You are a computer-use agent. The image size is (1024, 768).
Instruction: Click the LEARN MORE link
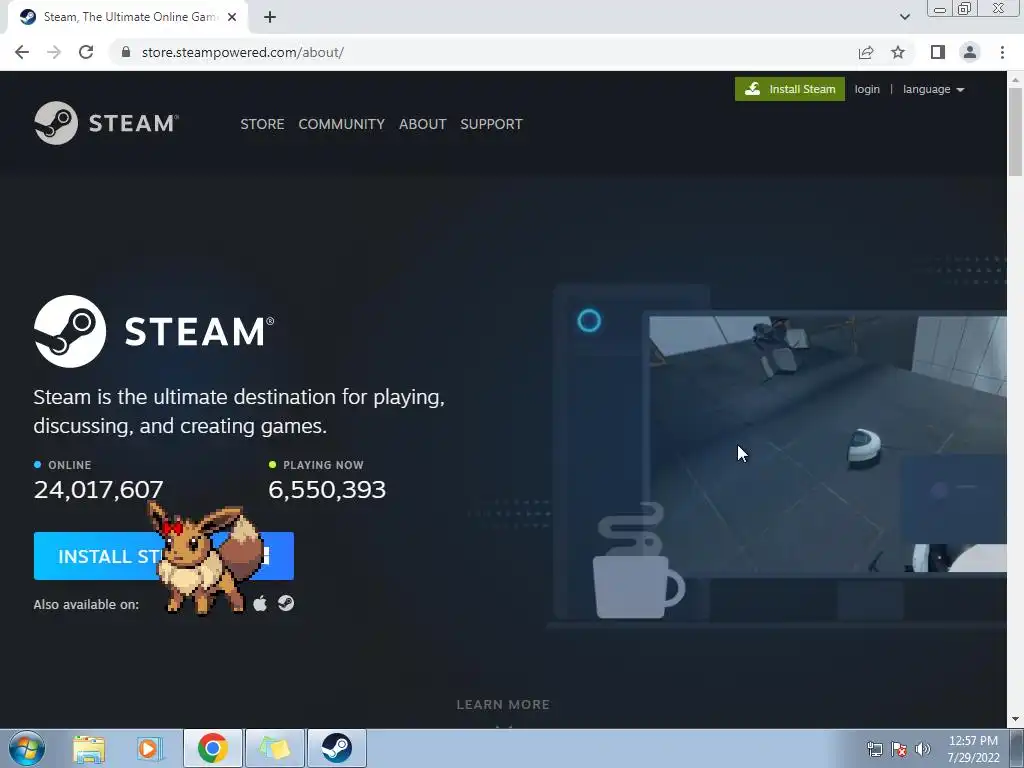click(503, 705)
